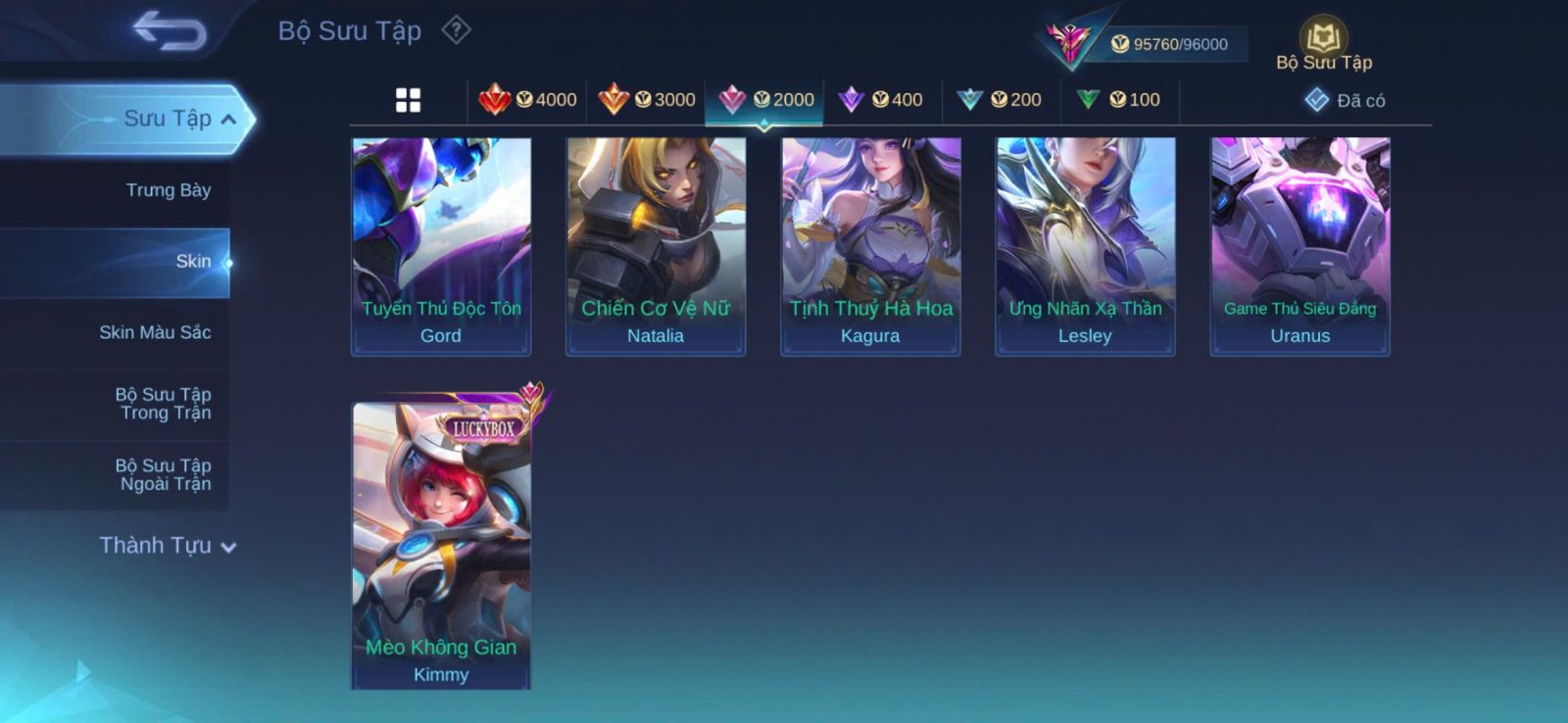Show all skins with grid icon
This screenshot has width=1568, height=723.
pos(408,100)
